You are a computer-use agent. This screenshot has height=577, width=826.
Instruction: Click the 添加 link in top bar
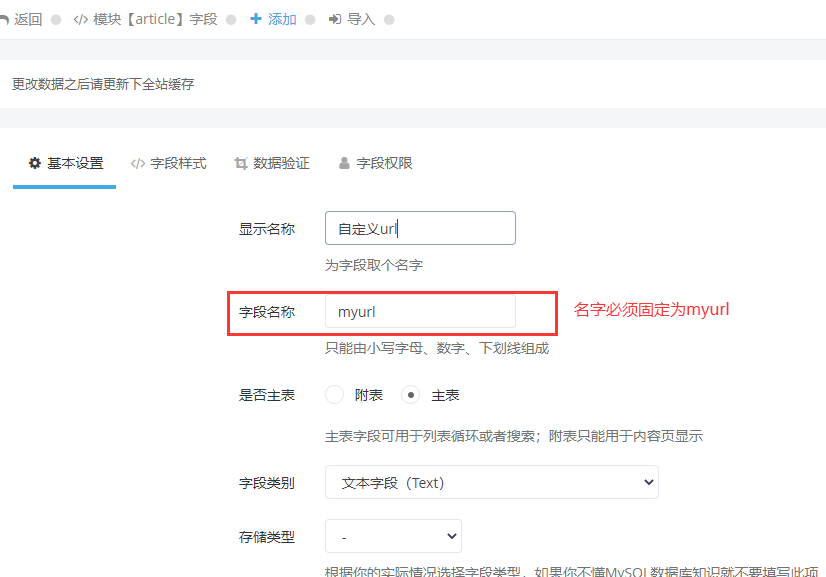pos(273,19)
